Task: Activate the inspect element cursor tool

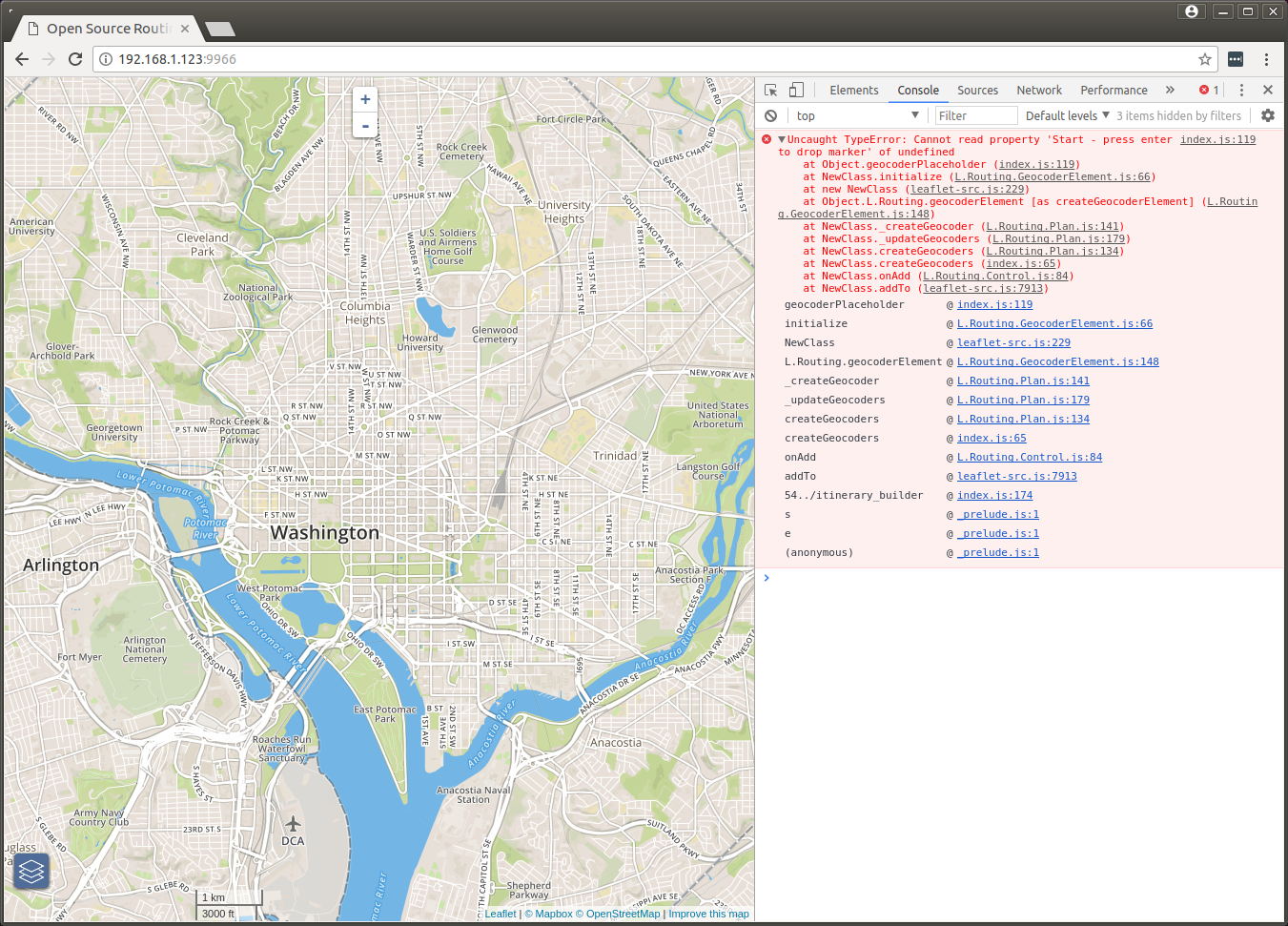Action: pos(770,89)
